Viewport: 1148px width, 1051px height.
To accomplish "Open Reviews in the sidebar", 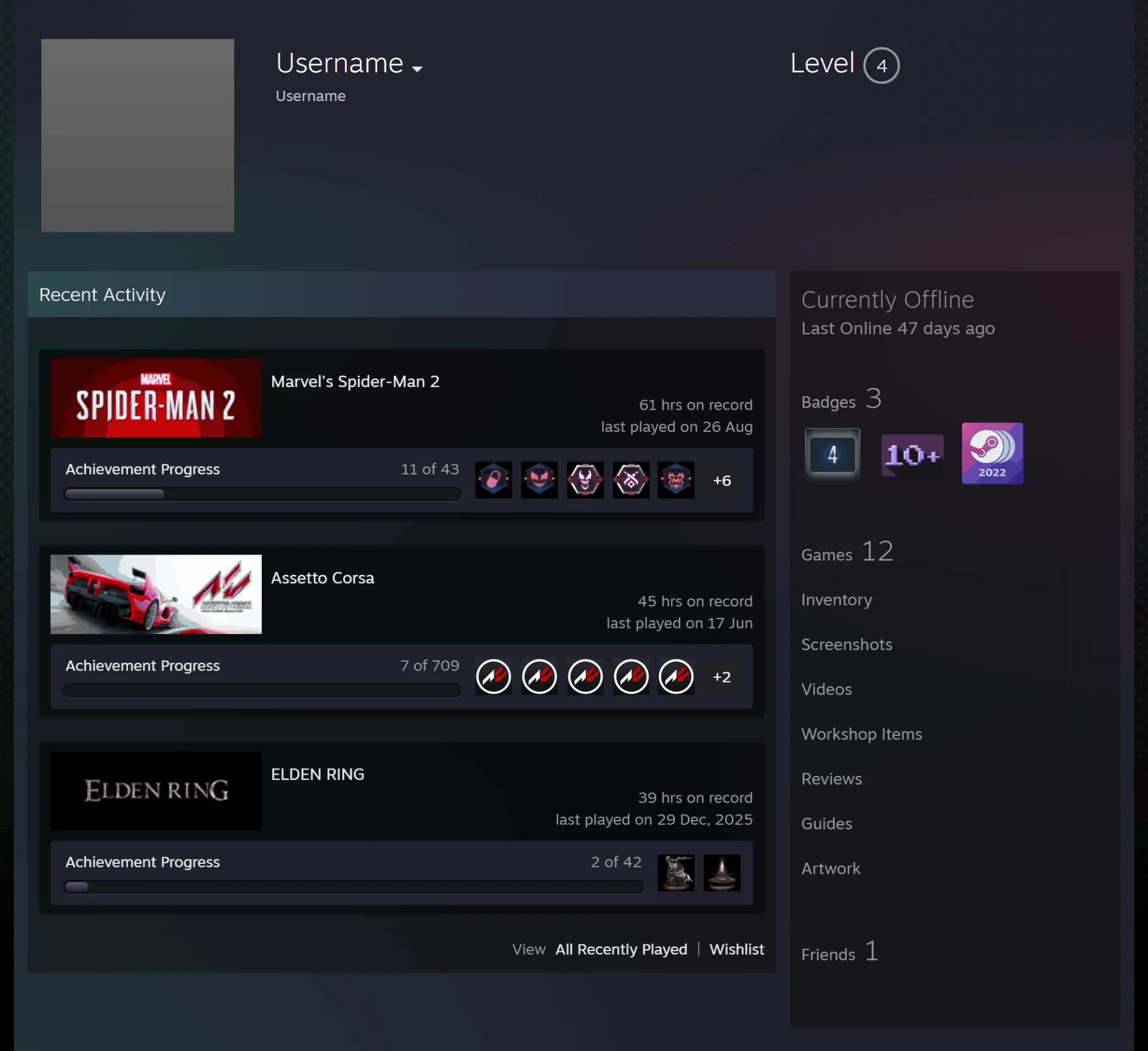I will click(x=832, y=779).
